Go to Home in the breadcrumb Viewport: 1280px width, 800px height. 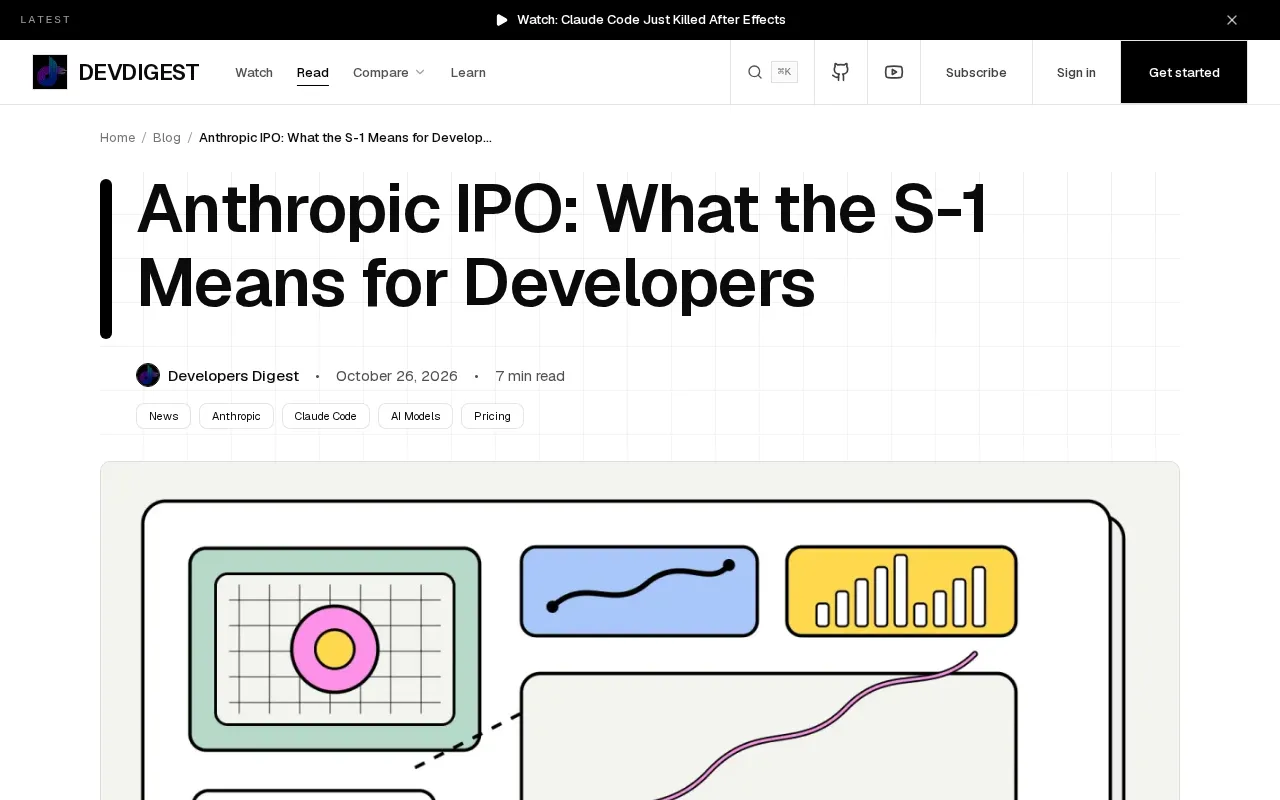(117, 137)
